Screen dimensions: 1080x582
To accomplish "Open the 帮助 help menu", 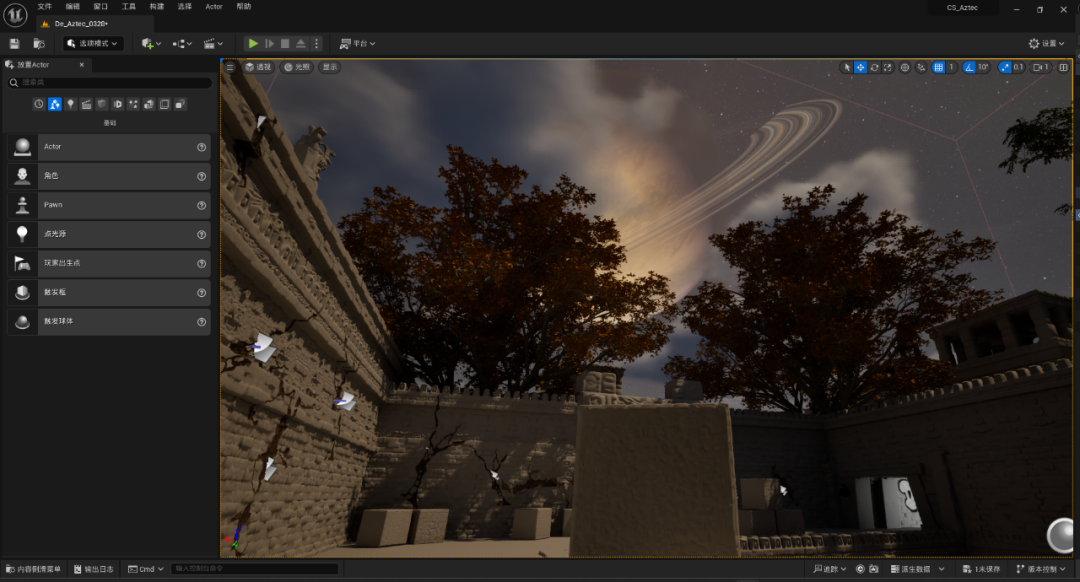I will pyautogui.click(x=244, y=6).
